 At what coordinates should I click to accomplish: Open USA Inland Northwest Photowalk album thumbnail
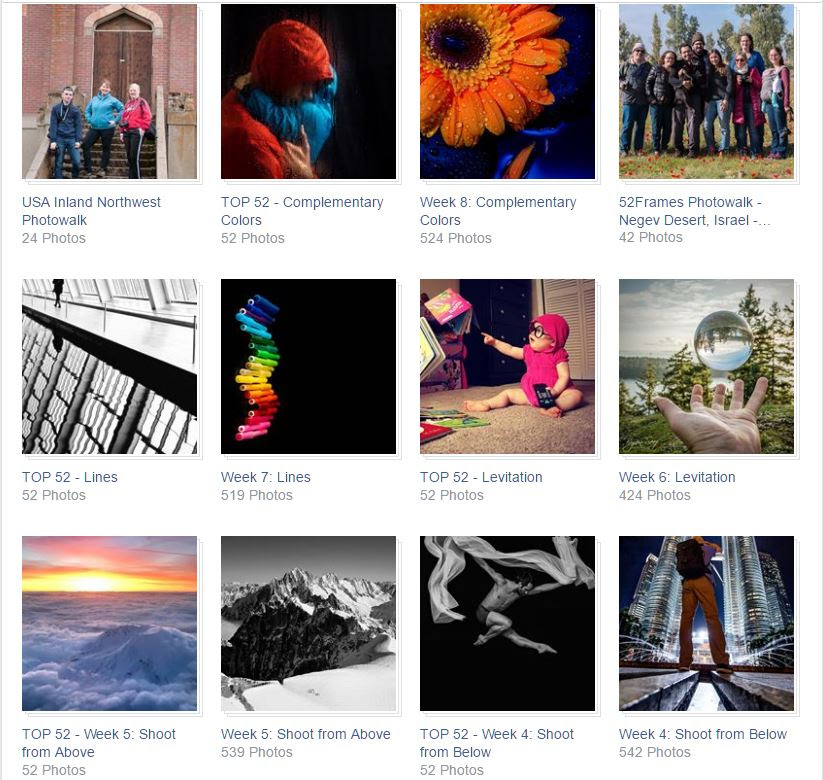pos(109,91)
